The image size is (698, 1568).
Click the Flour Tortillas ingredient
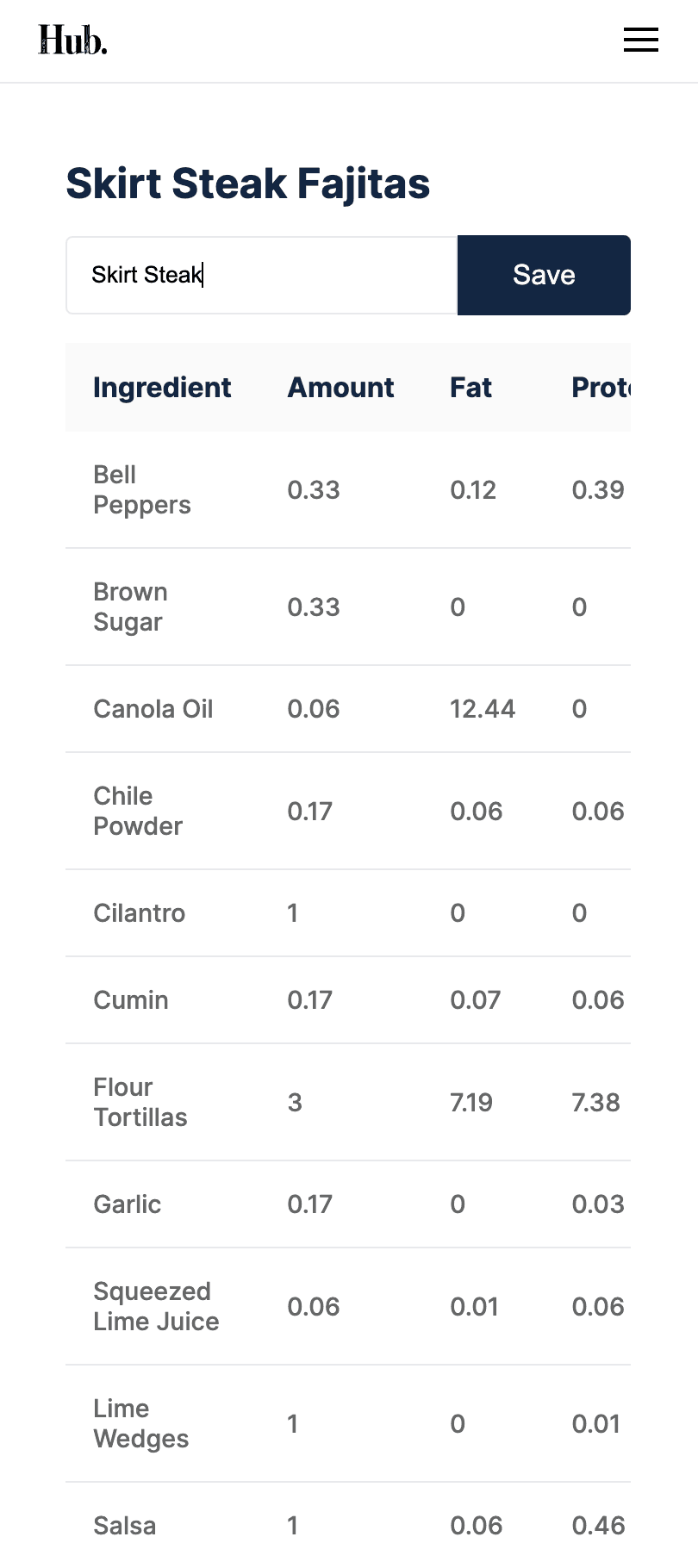tap(140, 1102)
